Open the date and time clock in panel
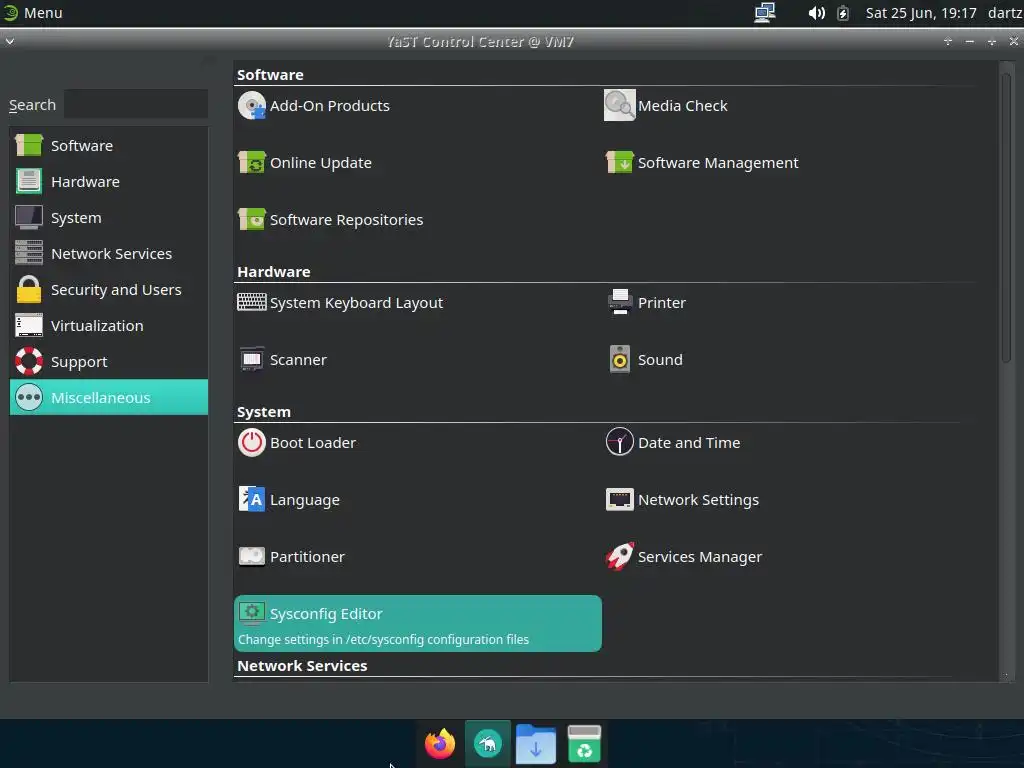1024x768 pixels. (x=921, y=12)
